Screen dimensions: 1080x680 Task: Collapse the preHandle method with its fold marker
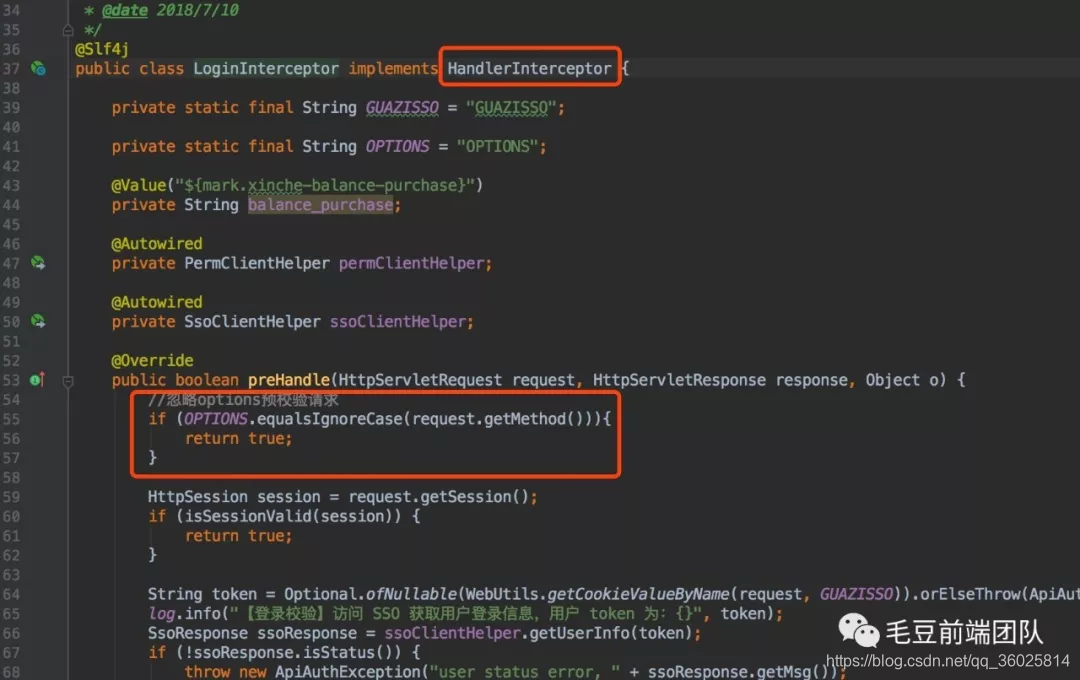(x=68, y=380)
